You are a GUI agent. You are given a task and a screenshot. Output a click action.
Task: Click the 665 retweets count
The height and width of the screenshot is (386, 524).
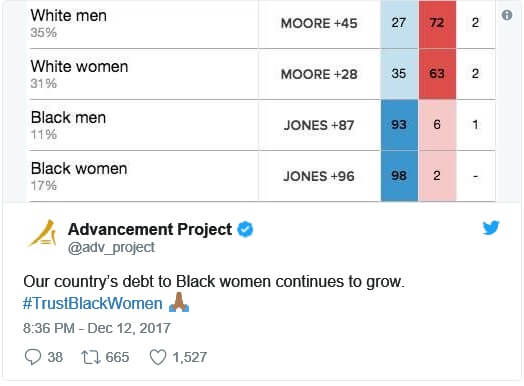pos(117,357)
